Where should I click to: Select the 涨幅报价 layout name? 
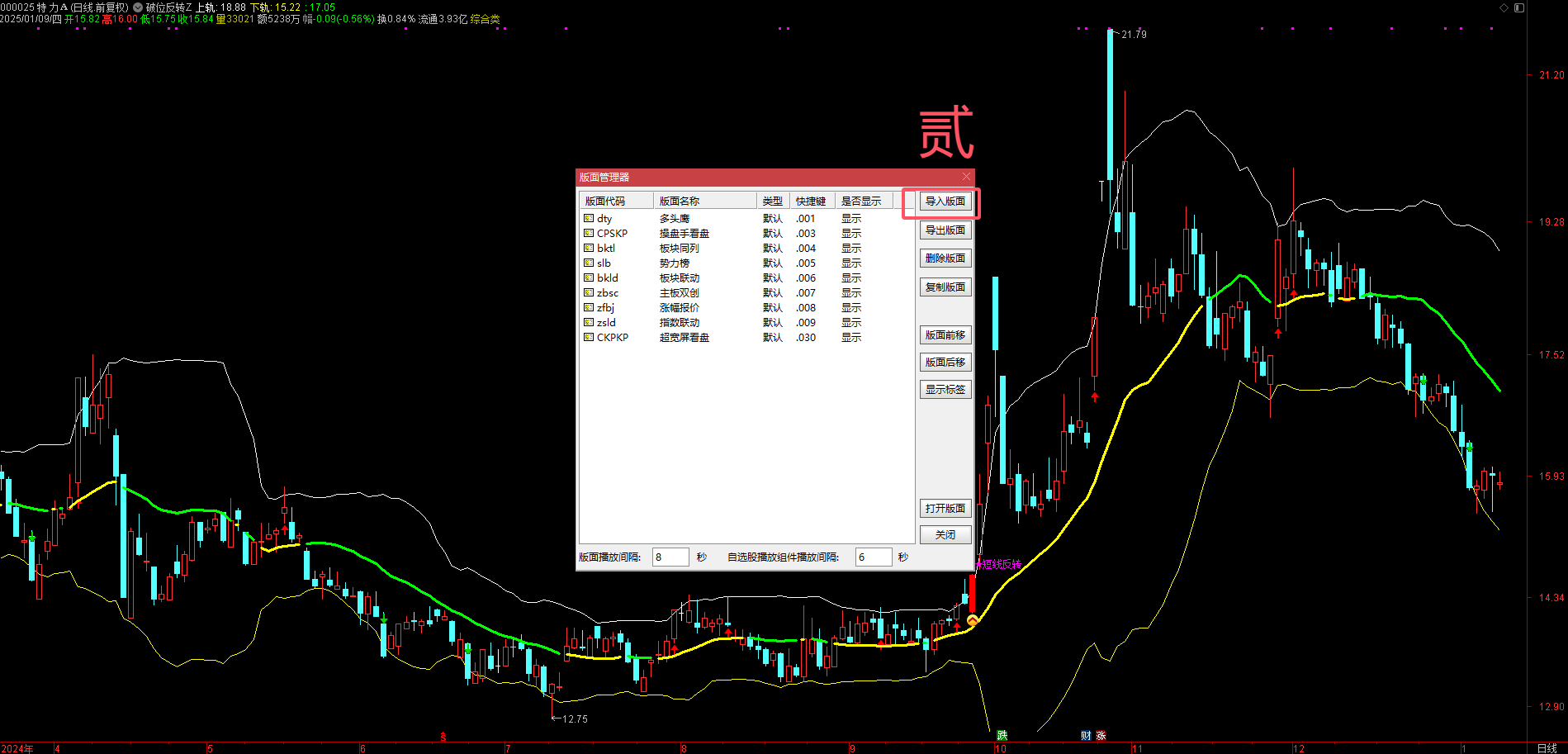point(680,308)
